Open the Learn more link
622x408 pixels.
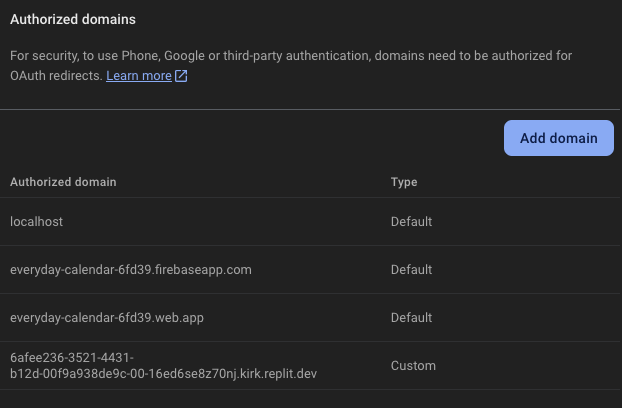[x=139, y=76]
